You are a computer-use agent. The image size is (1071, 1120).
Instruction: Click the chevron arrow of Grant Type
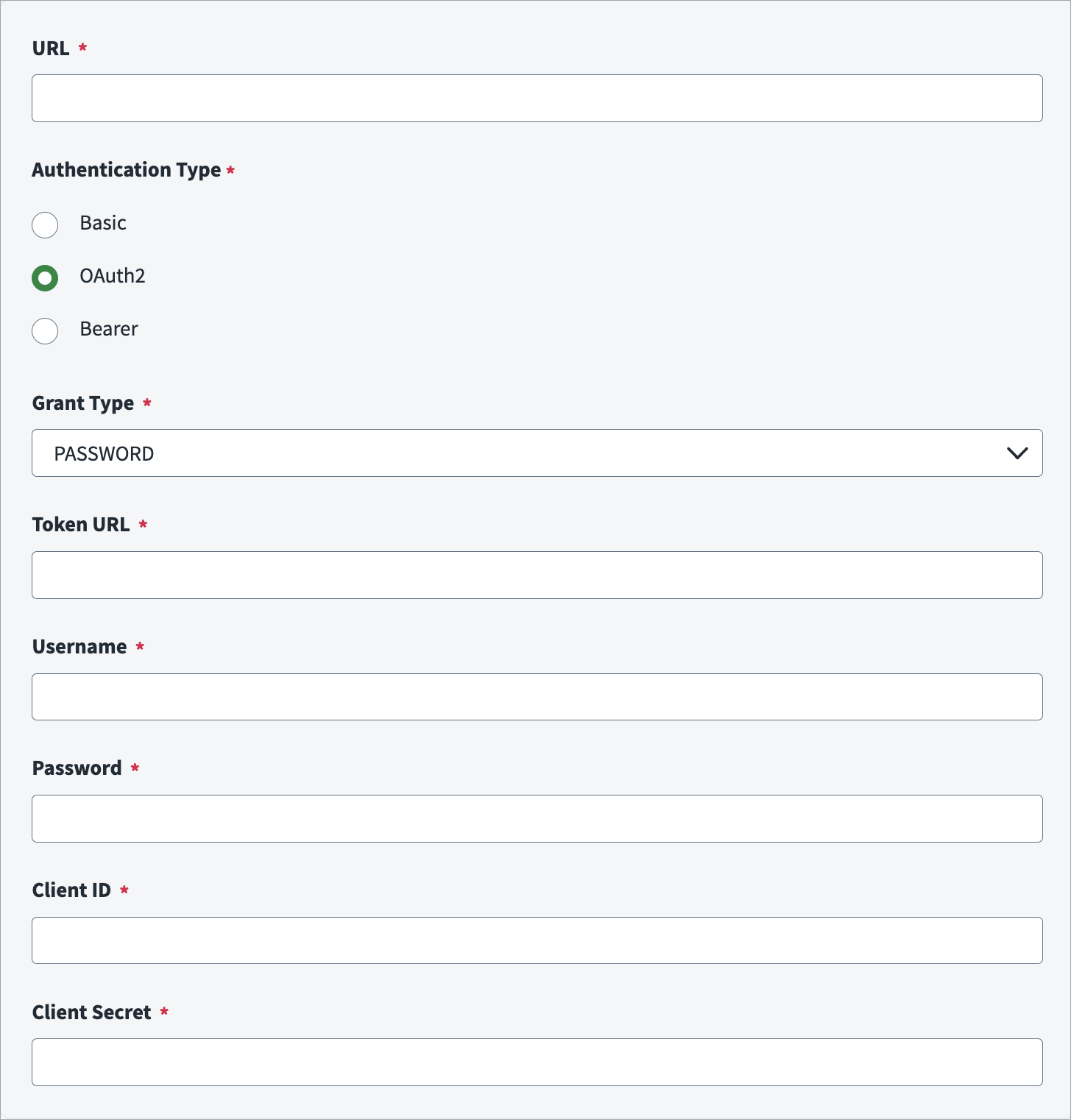1017,453
